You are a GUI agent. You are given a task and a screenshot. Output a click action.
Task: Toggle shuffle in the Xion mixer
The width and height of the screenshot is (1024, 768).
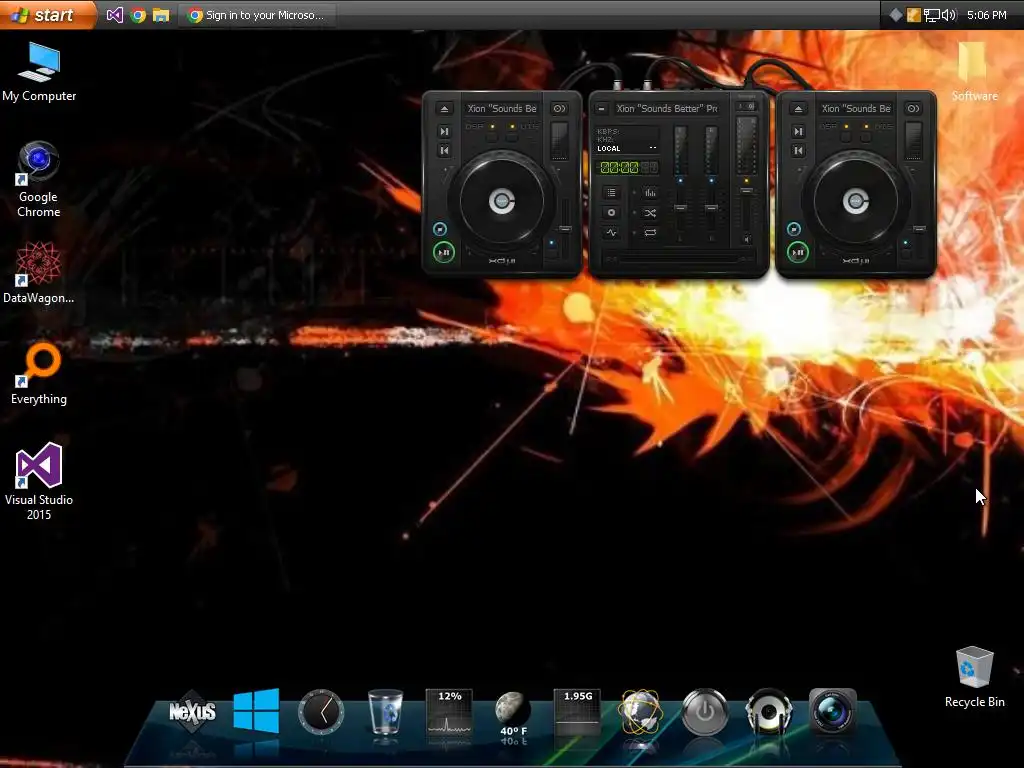650,213
